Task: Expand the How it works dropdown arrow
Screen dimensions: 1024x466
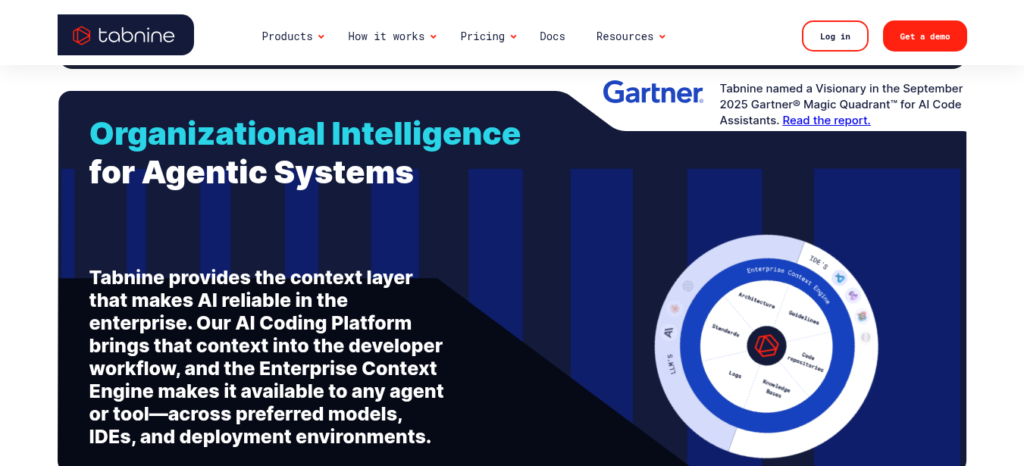Action: coord(433,37)
